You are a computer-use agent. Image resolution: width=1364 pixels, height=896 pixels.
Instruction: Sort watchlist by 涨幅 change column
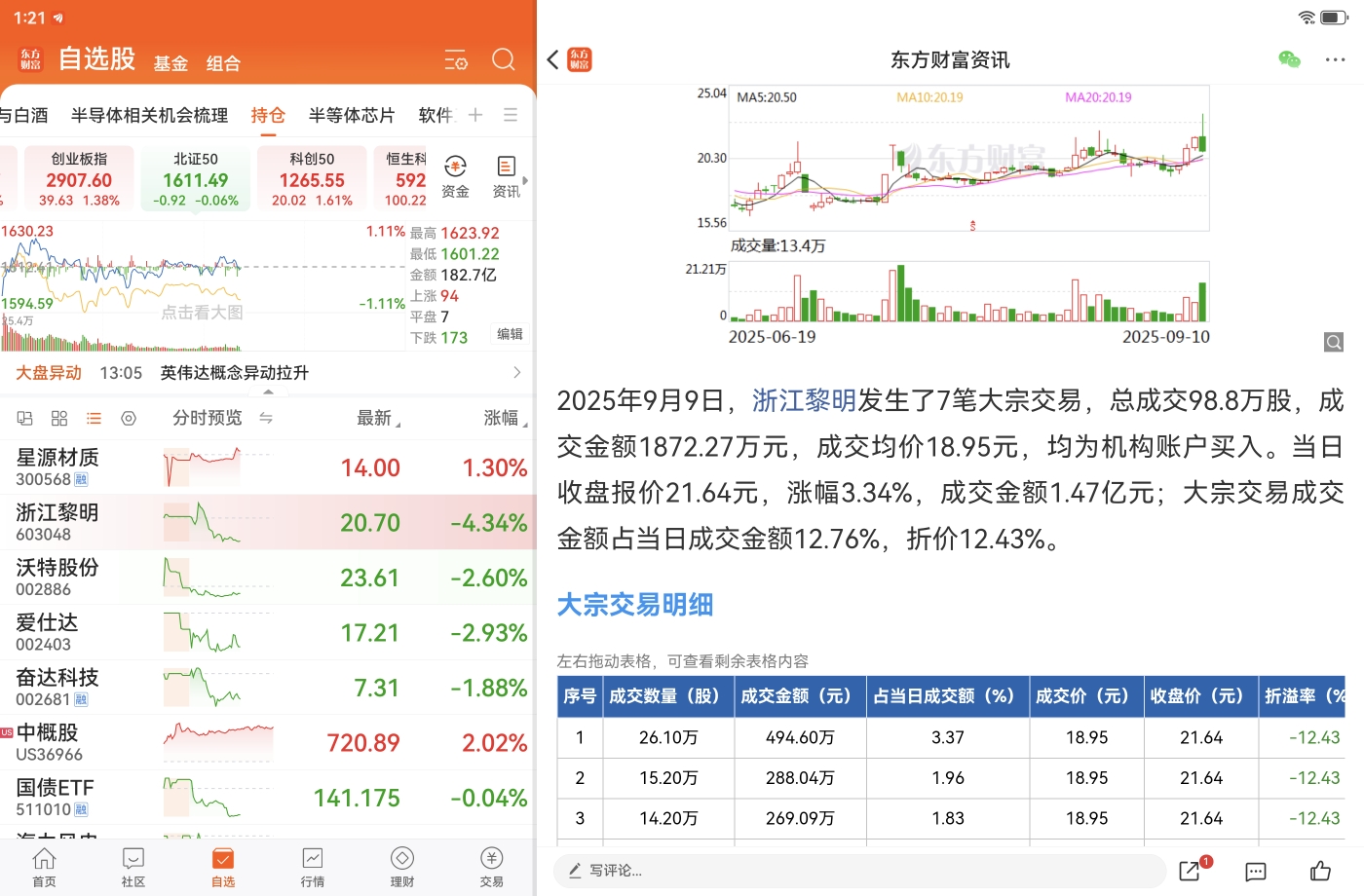pyautogui.click(x=505, y=418)
